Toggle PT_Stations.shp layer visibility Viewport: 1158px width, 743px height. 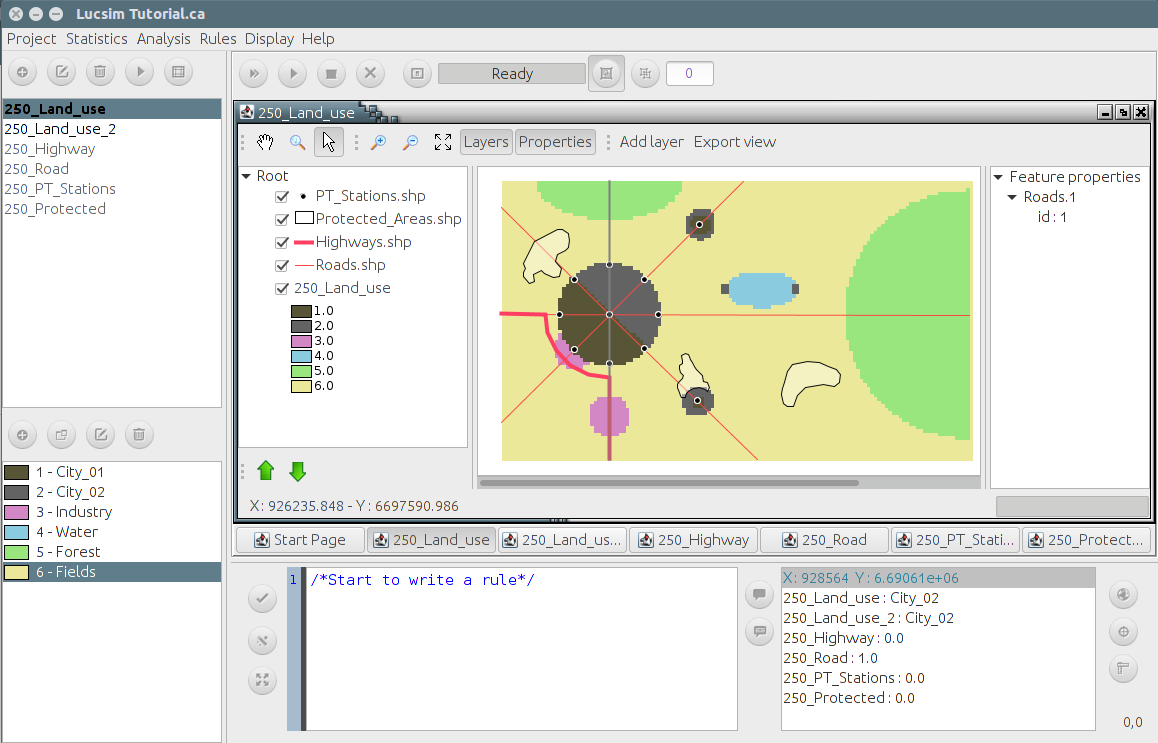[281, 196]
